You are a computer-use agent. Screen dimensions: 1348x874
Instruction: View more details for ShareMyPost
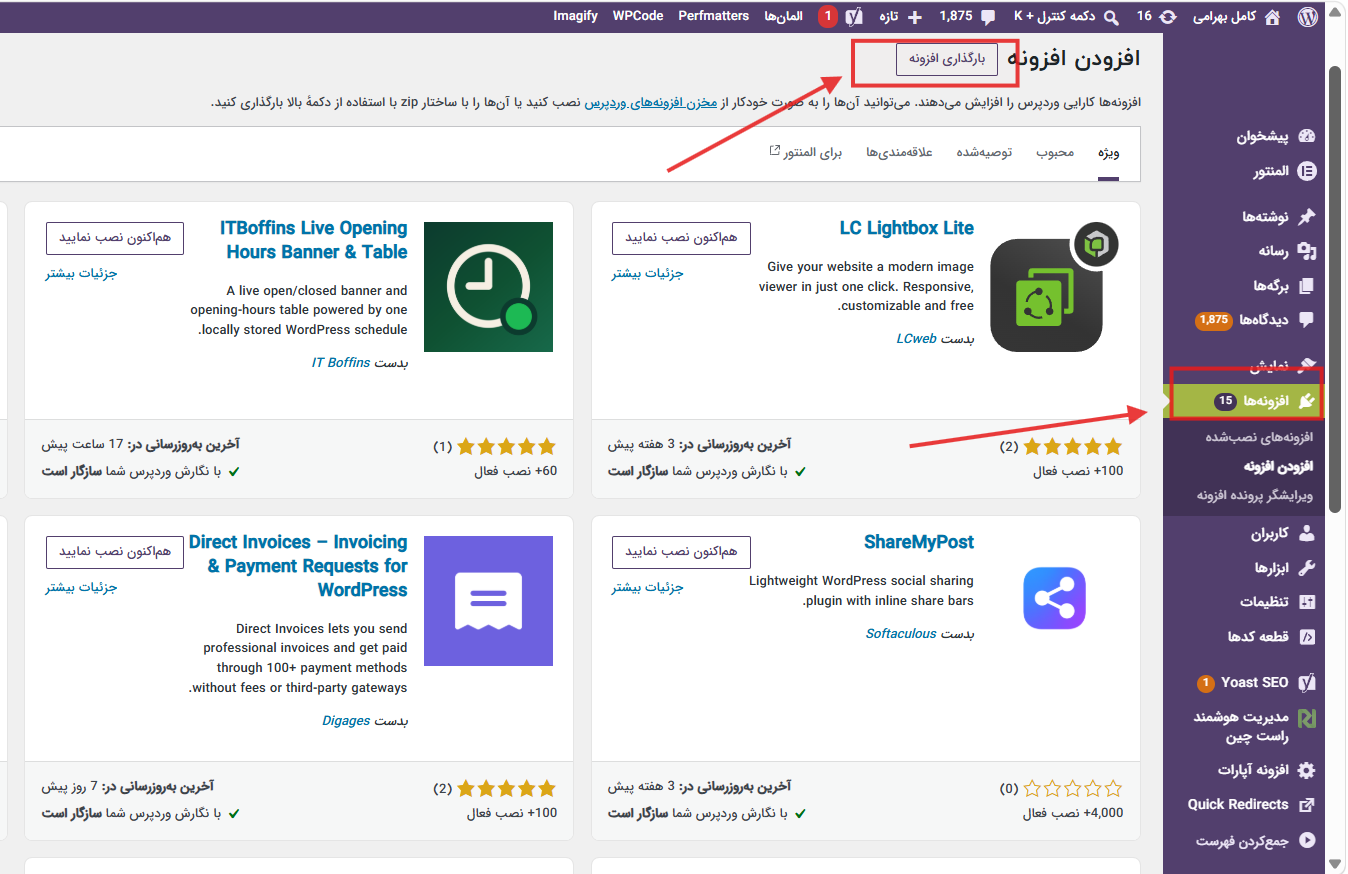[647, 587]
